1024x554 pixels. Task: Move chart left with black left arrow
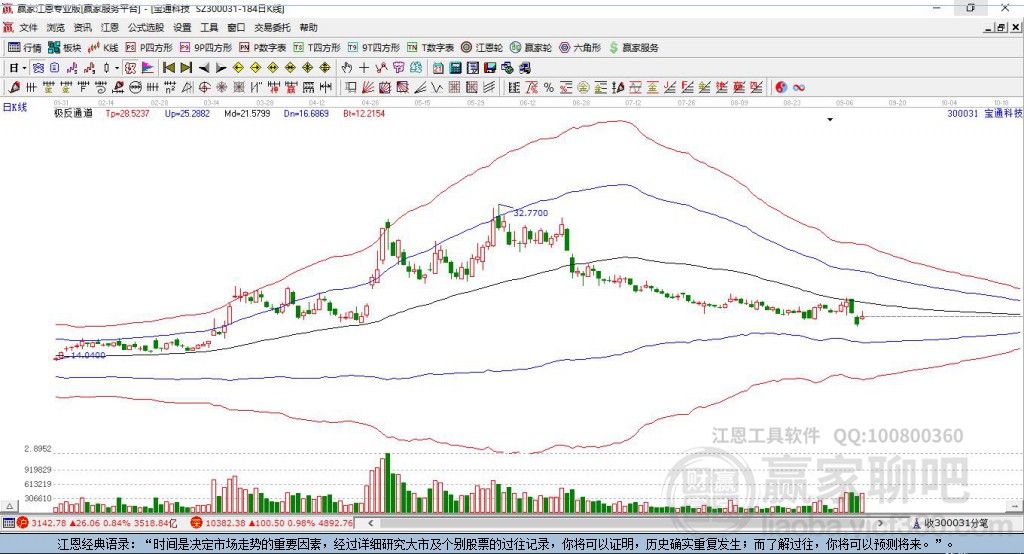pyautogui.click(x=204, y=67)
